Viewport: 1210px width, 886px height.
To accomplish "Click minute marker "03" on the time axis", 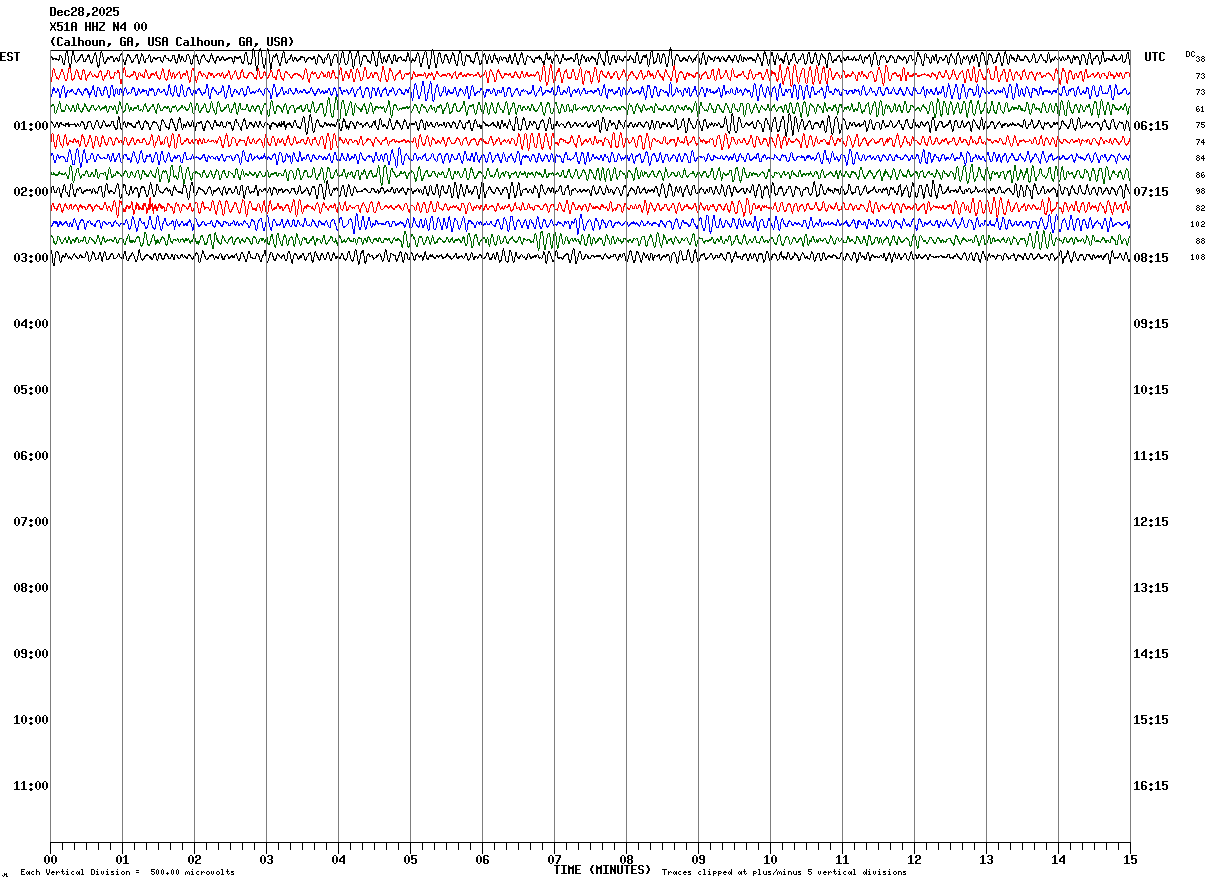I will [266, 859].
